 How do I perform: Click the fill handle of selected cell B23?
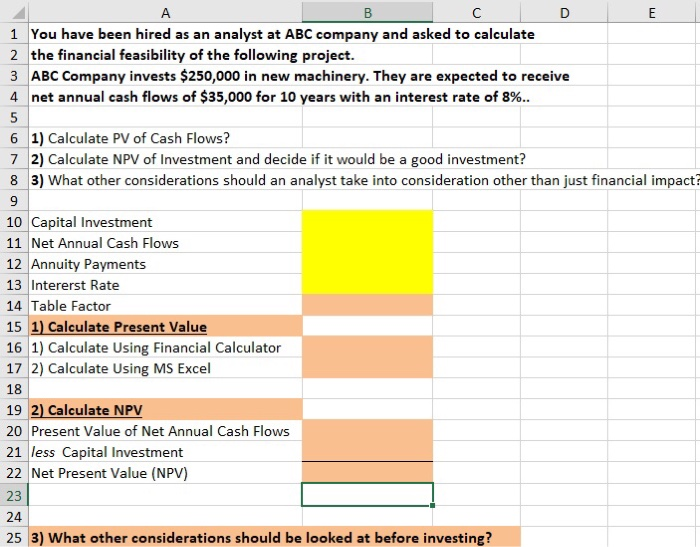coord(433,505)
